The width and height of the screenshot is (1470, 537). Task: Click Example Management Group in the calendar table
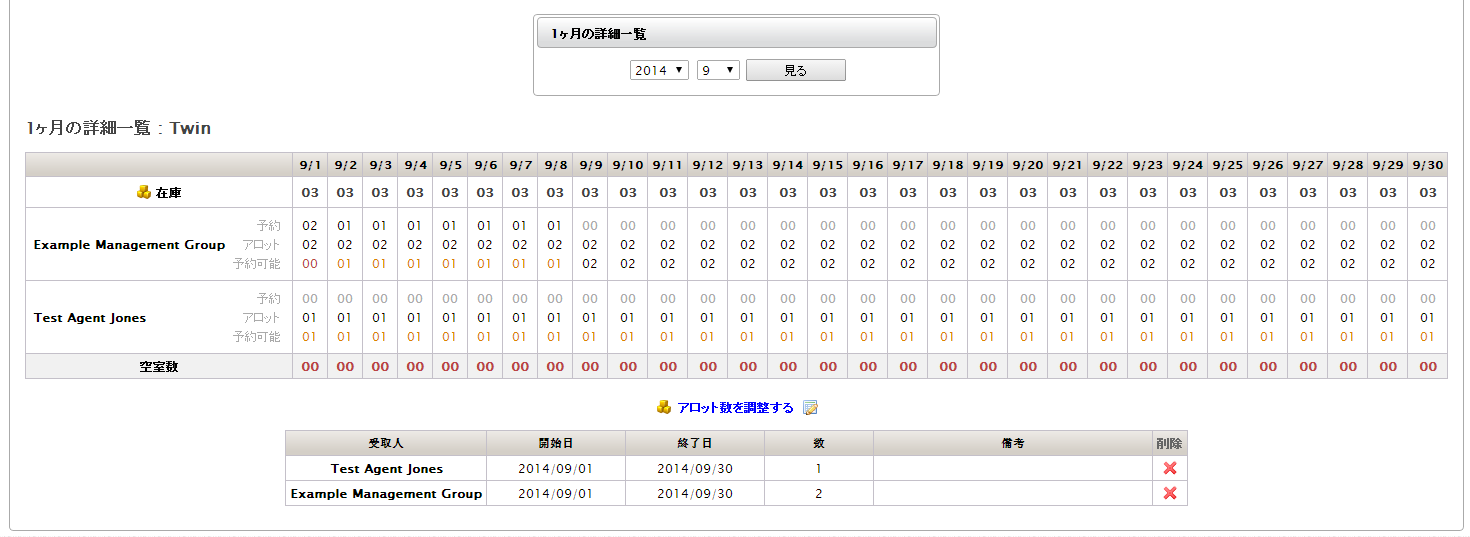click(129, 245)
